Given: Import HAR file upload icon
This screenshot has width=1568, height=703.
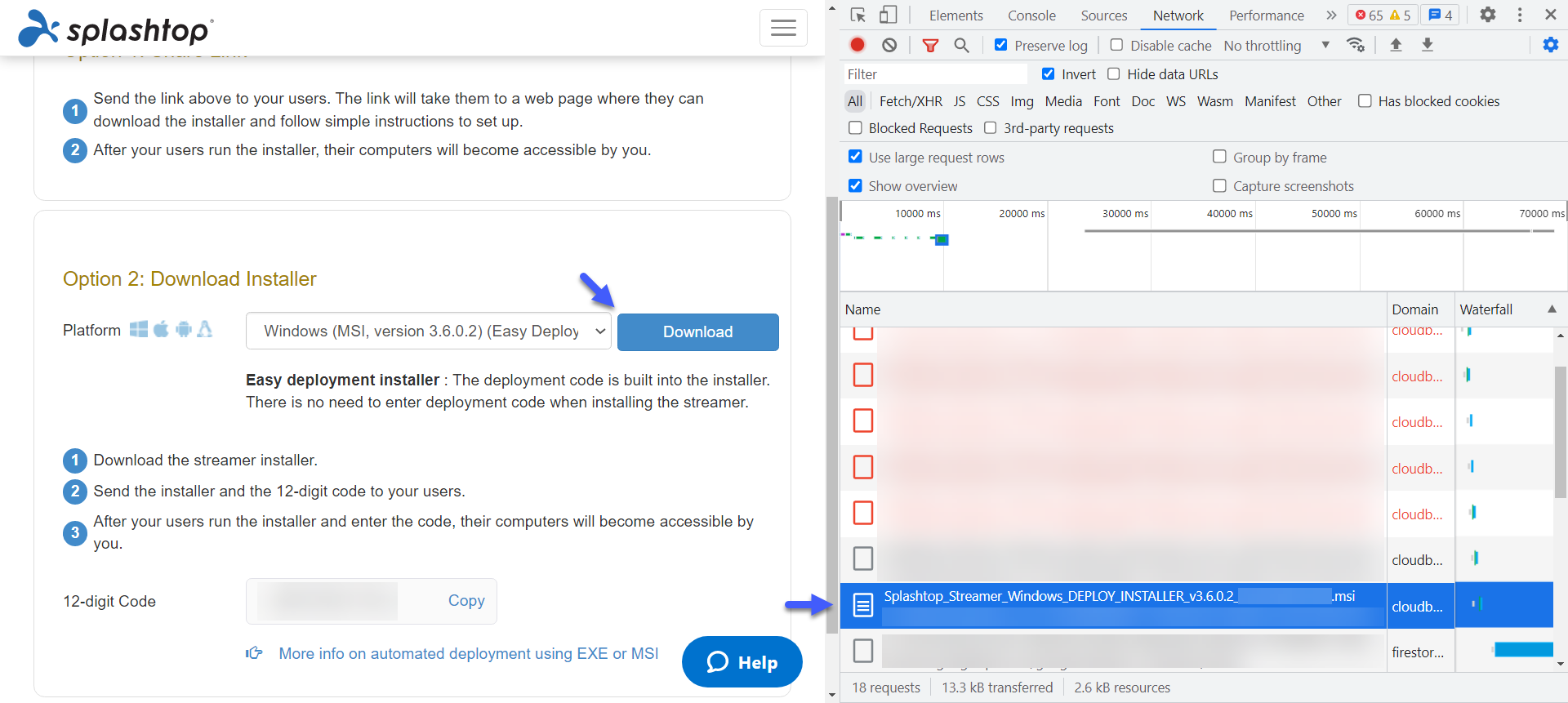Looking at the screenshot, I should click(x=1396, y=45).
